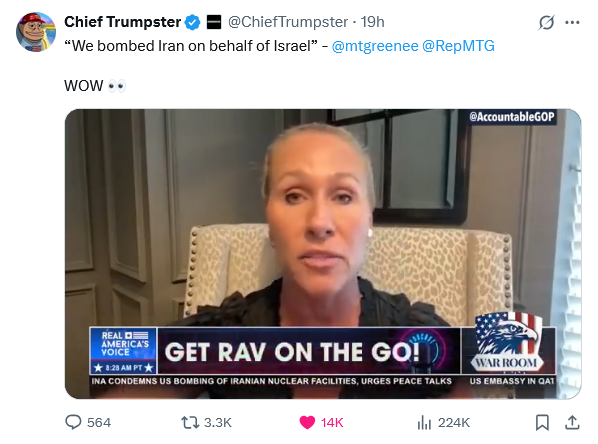This screenshot has height=444, width=598.
Task: Open the @mtgreenee mention link
Action: click(x=375, y=46)
